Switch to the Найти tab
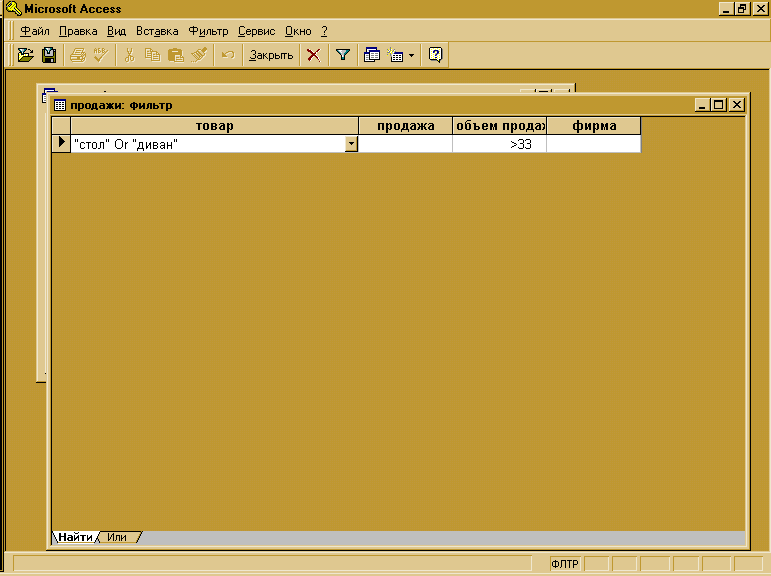 (75, 537)
